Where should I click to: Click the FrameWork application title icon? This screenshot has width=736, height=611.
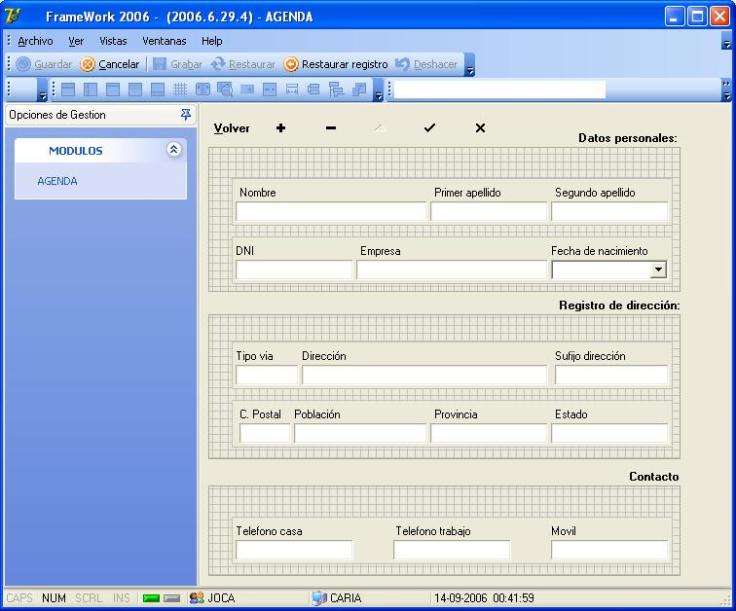coord(13,16)
